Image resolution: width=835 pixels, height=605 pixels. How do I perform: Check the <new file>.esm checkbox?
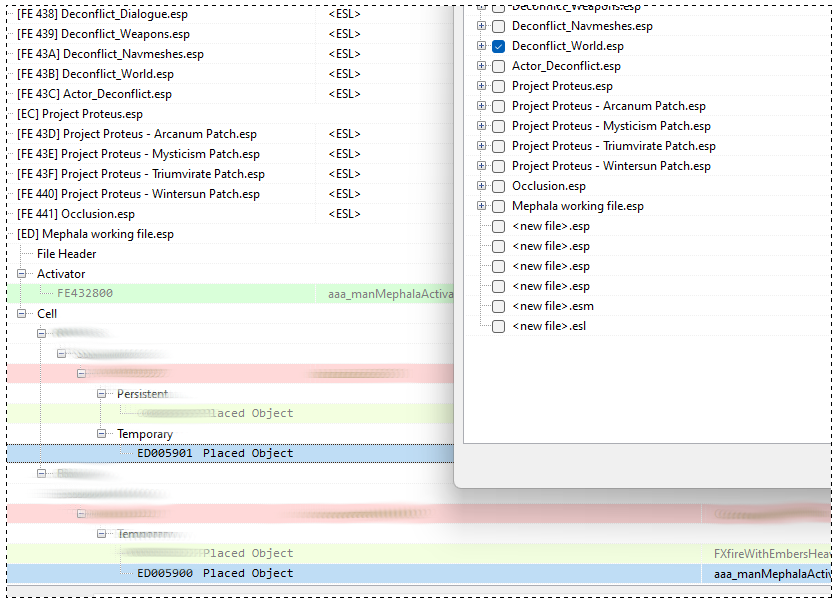point(498,306)
